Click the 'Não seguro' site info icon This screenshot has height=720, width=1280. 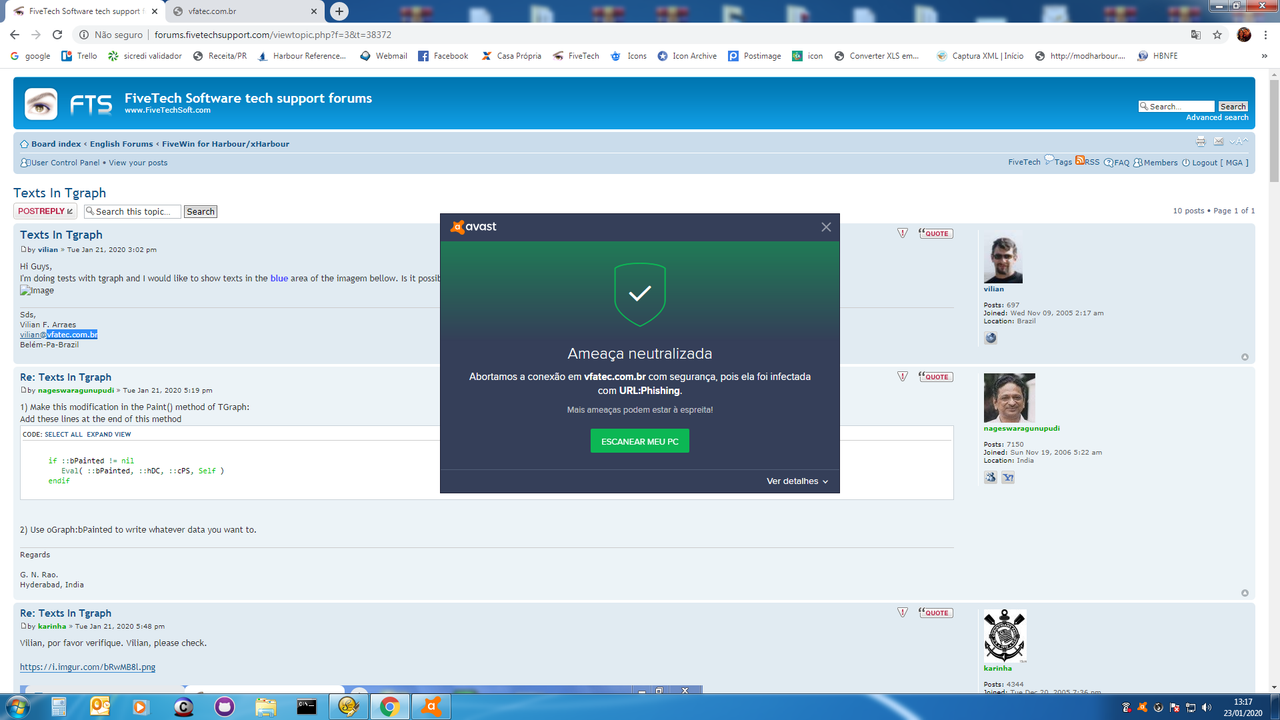coord(85,34)
